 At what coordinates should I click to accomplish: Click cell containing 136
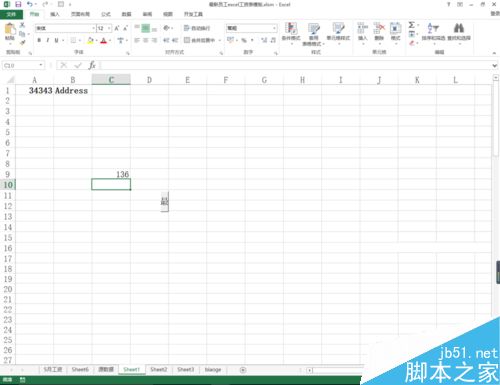(x=111, y=174)
